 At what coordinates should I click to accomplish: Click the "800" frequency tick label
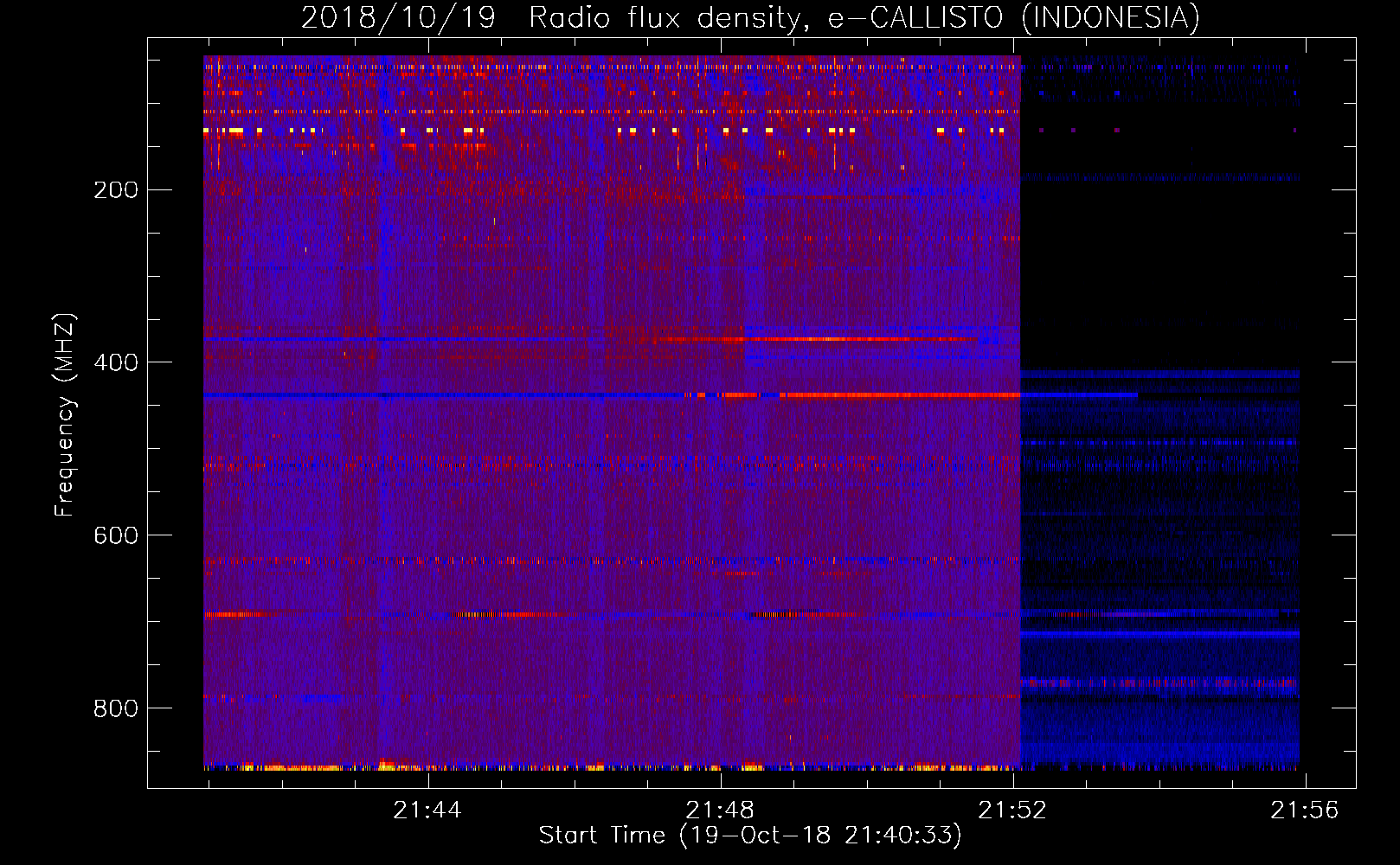(x=116, y=709)
